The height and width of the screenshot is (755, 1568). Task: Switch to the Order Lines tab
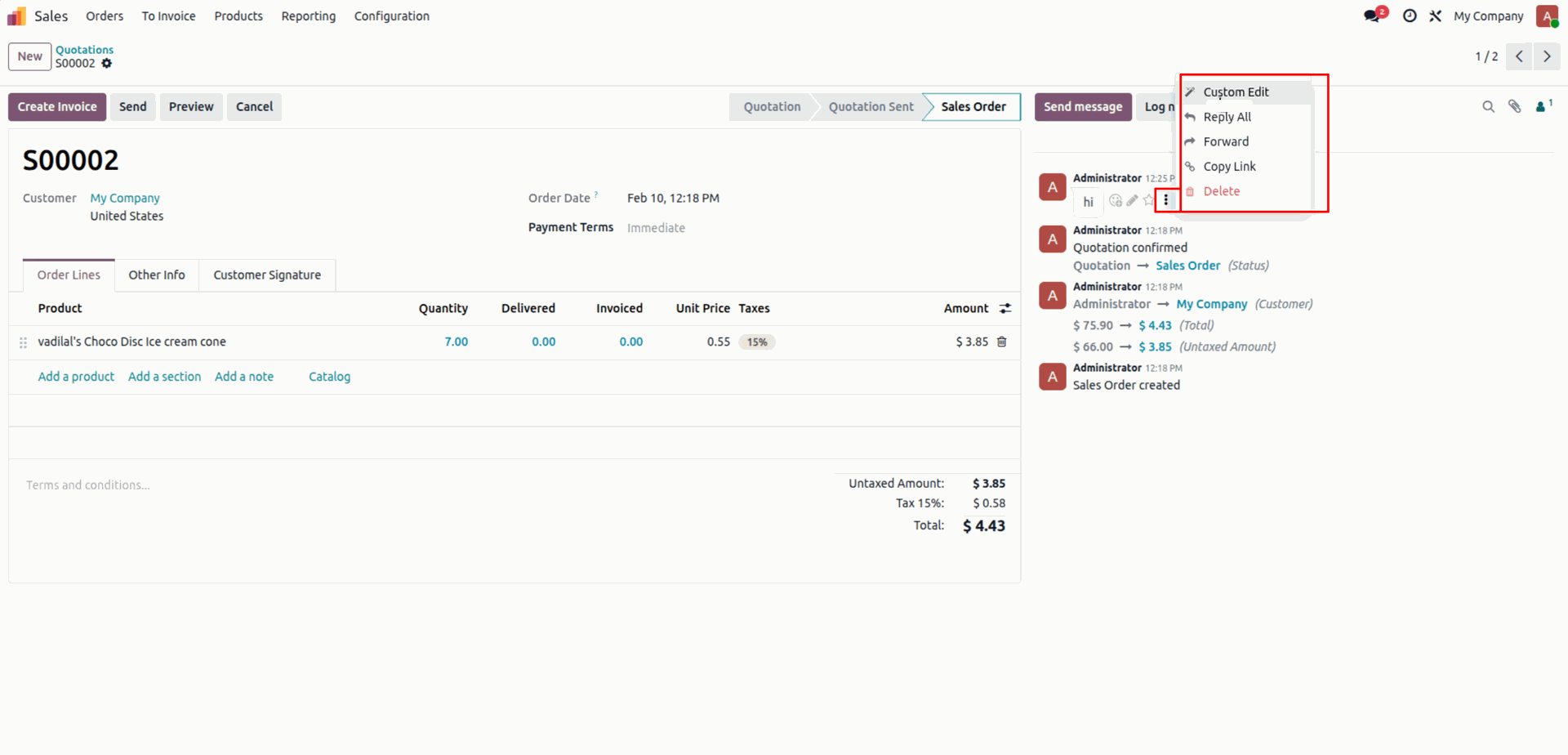69,275
